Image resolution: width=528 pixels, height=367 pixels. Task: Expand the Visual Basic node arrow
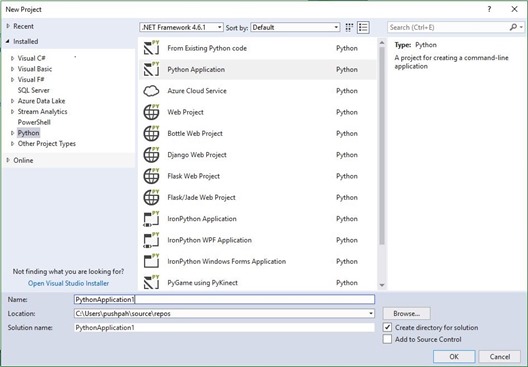click(12, 69)
